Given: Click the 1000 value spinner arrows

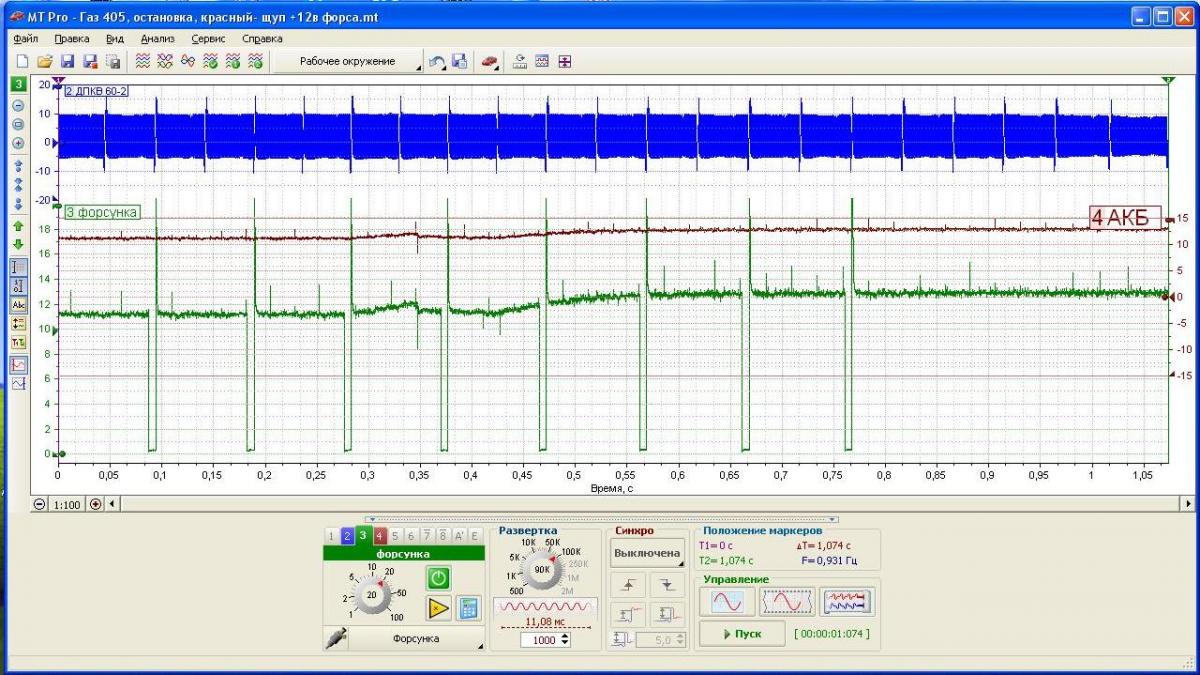Looking at the screenshot, I should (x=565, y=640).
